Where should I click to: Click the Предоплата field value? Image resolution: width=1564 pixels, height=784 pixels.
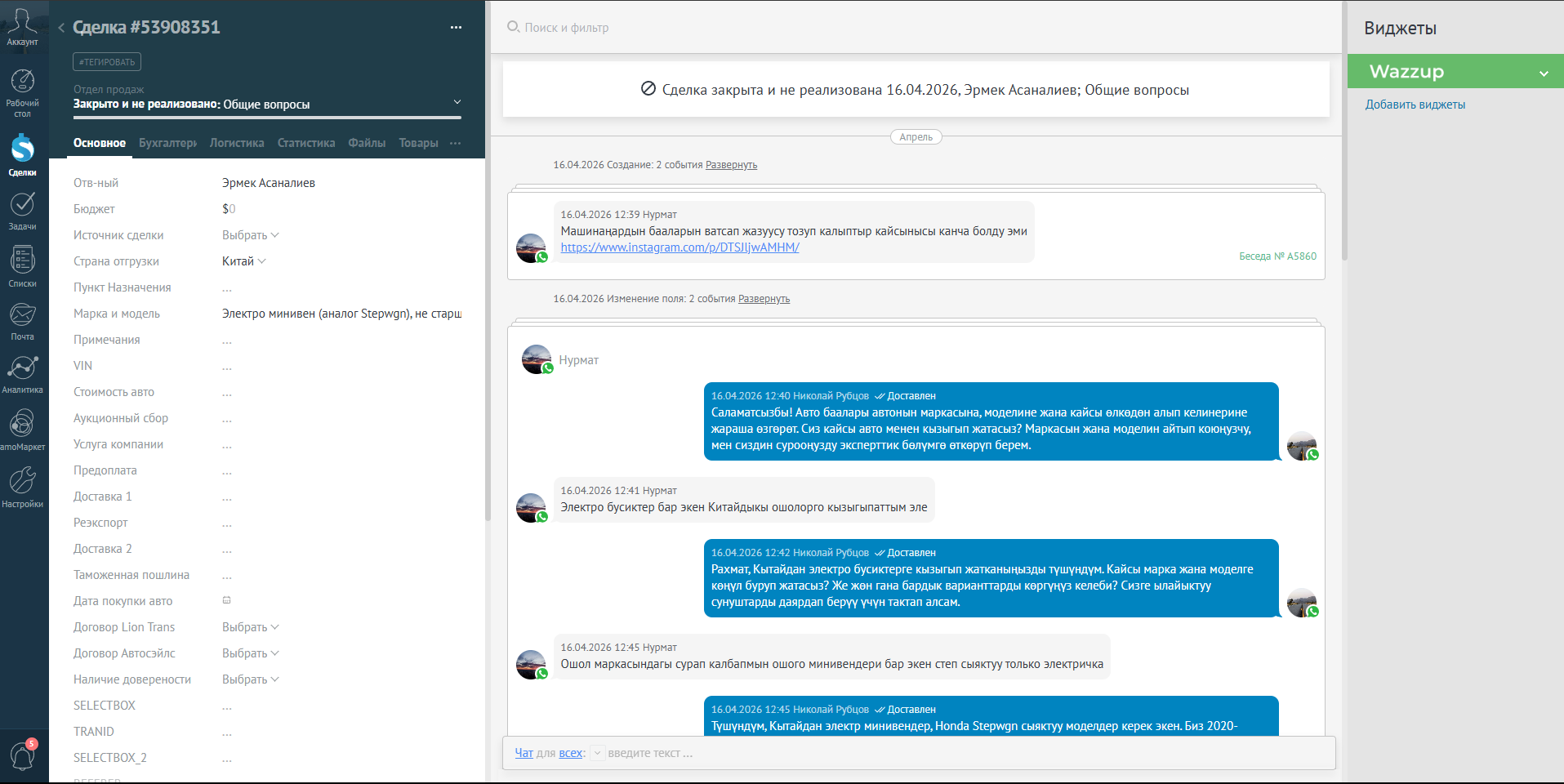click(x=227, y=470)
